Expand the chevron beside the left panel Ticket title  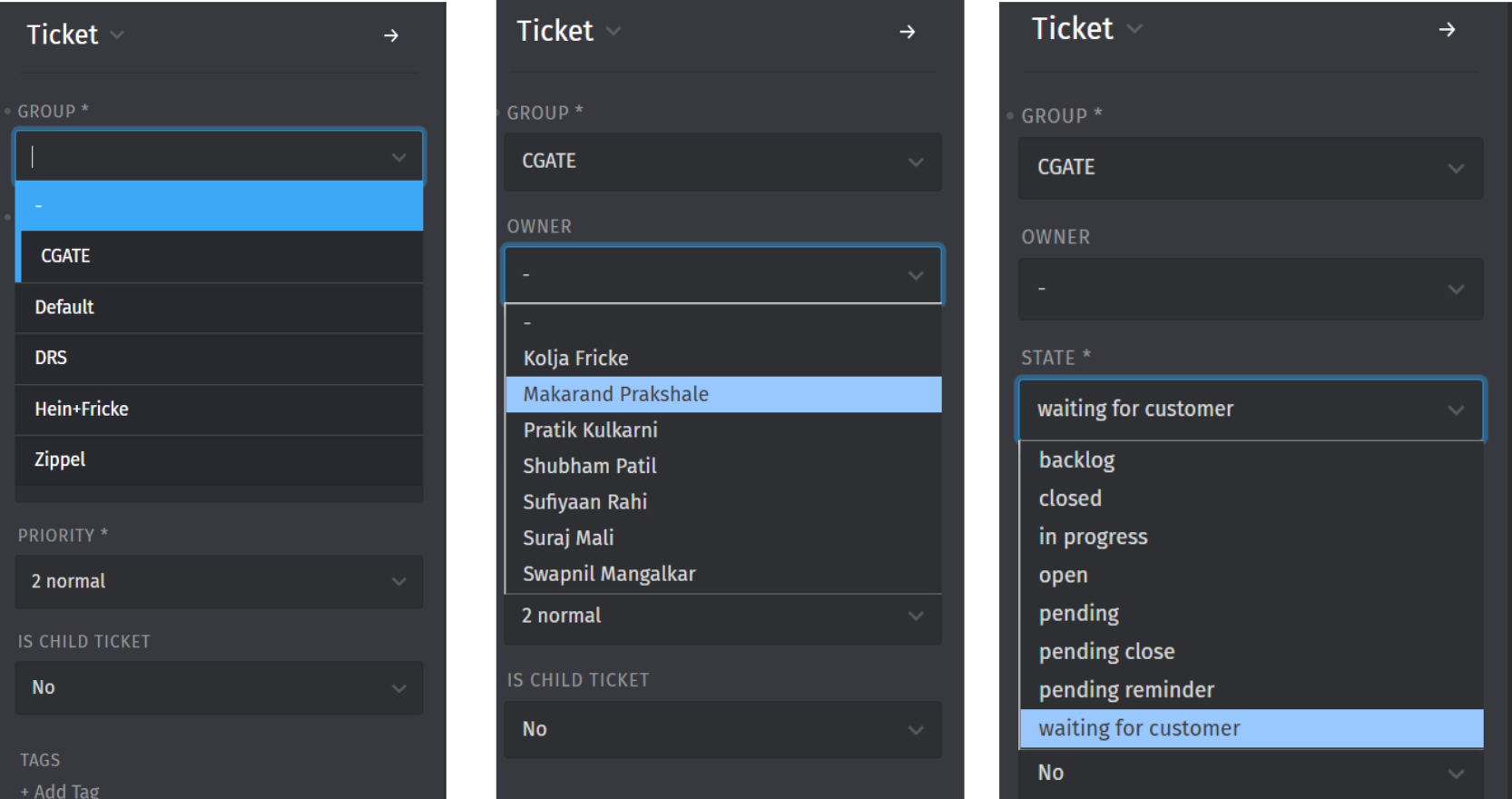[x=117, y=35]
